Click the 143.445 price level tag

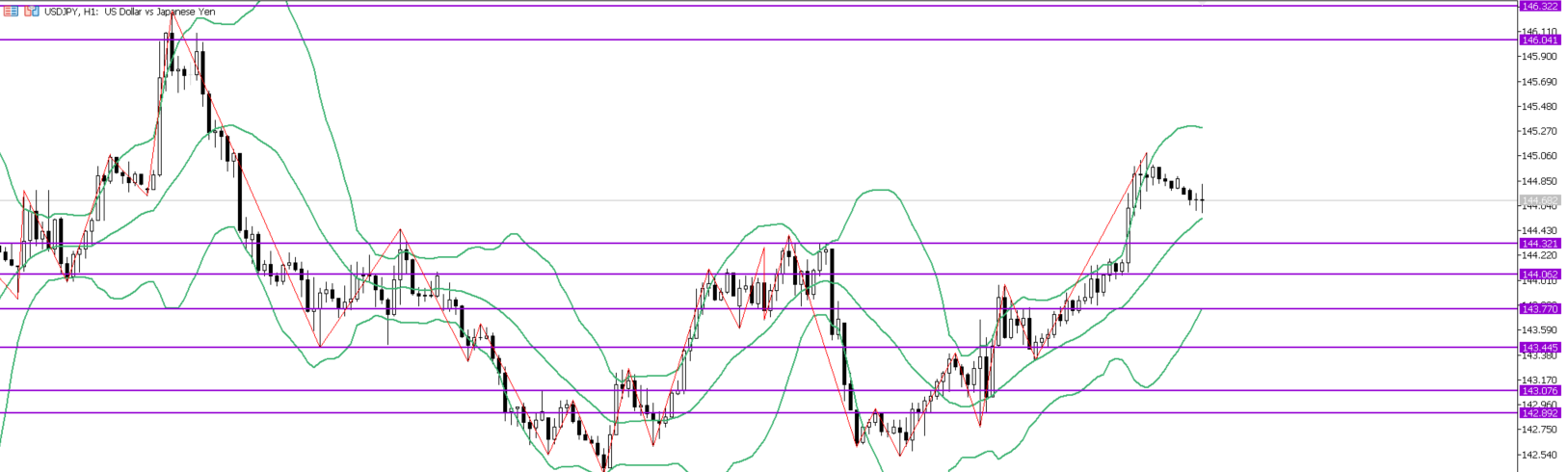pos(1539,347)
